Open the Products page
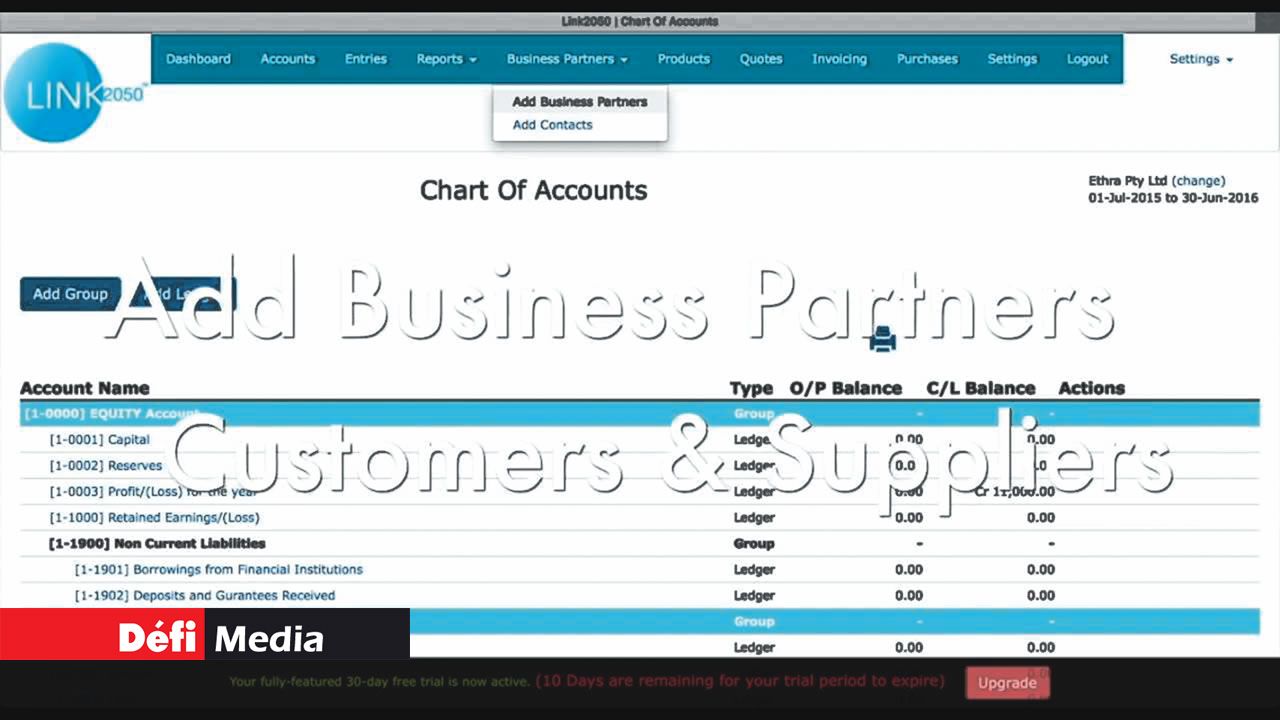1280x720 pixels. [683, 59]
